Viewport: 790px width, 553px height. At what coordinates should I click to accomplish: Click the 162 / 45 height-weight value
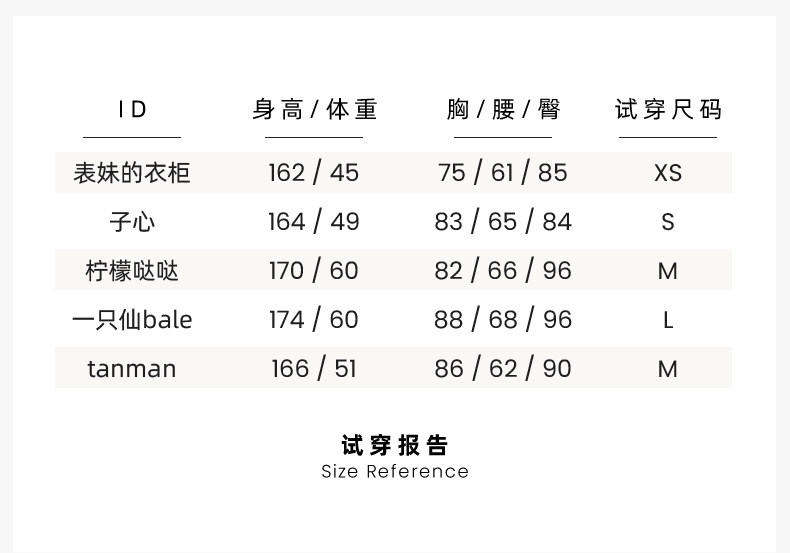click(314, 173)
